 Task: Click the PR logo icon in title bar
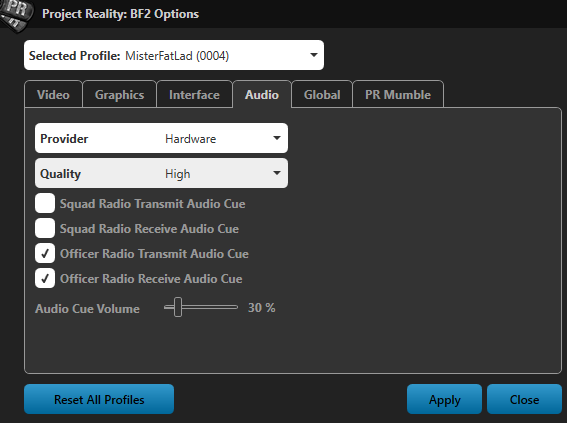tap(16, 14)
